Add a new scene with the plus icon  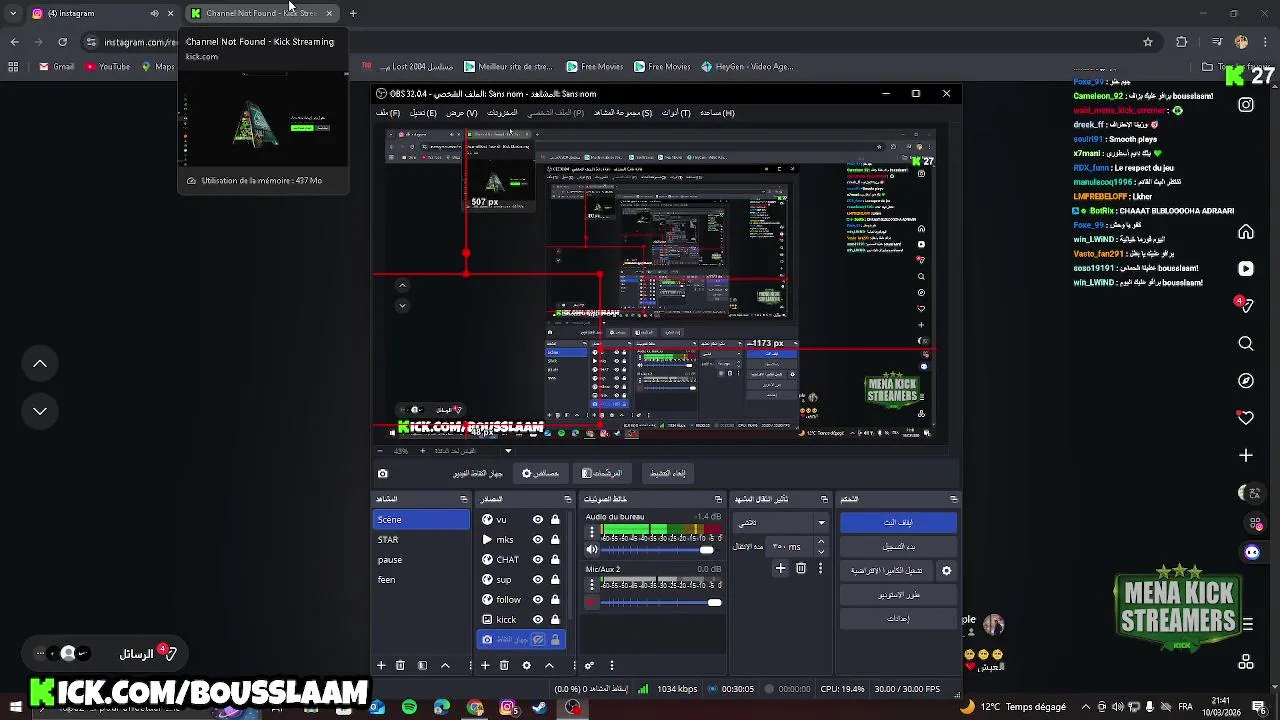pyautogui.click(x=380, y=665)
